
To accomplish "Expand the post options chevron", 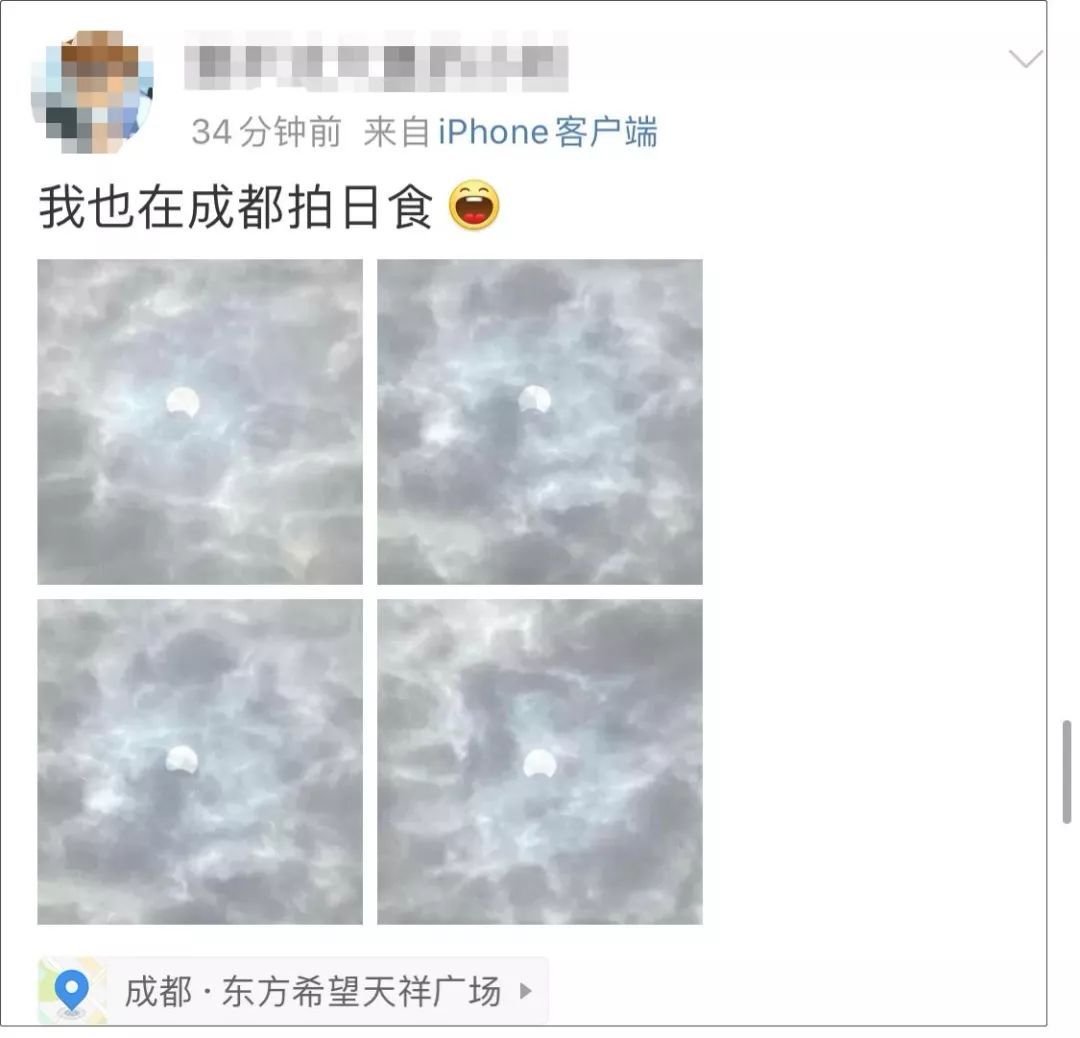I will pyautogui.click(x=1026, y=59).
